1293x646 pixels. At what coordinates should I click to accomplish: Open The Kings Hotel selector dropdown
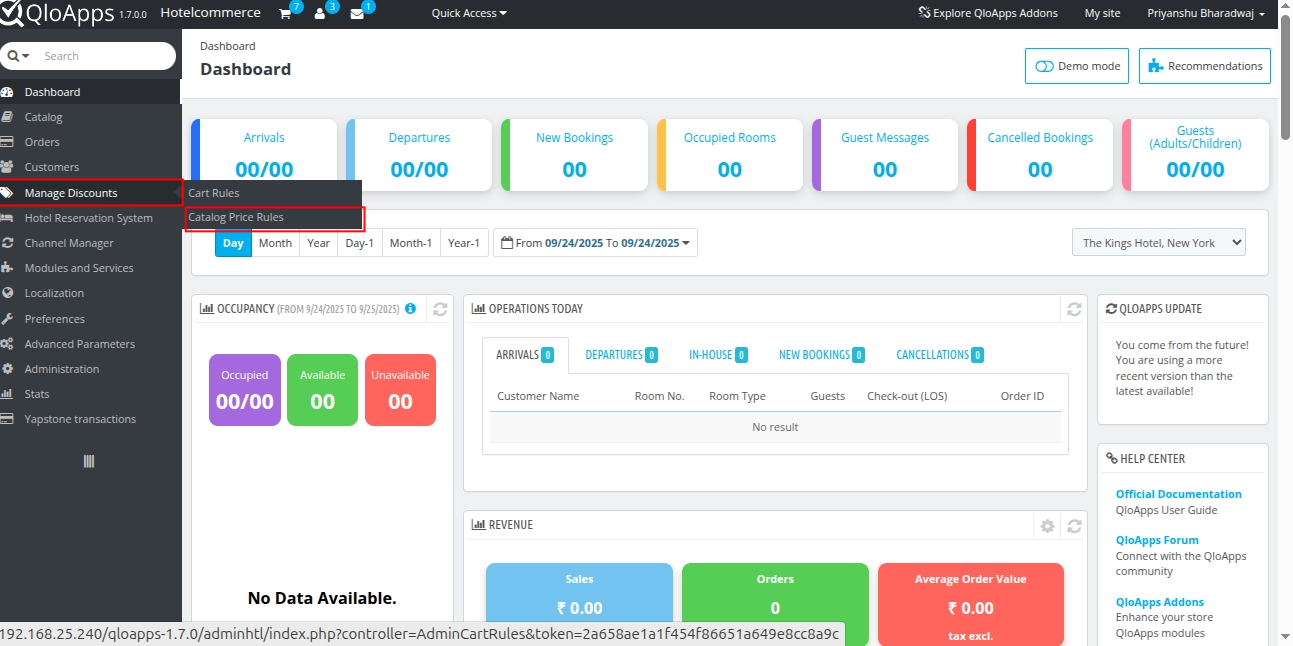pos(1158,242)
